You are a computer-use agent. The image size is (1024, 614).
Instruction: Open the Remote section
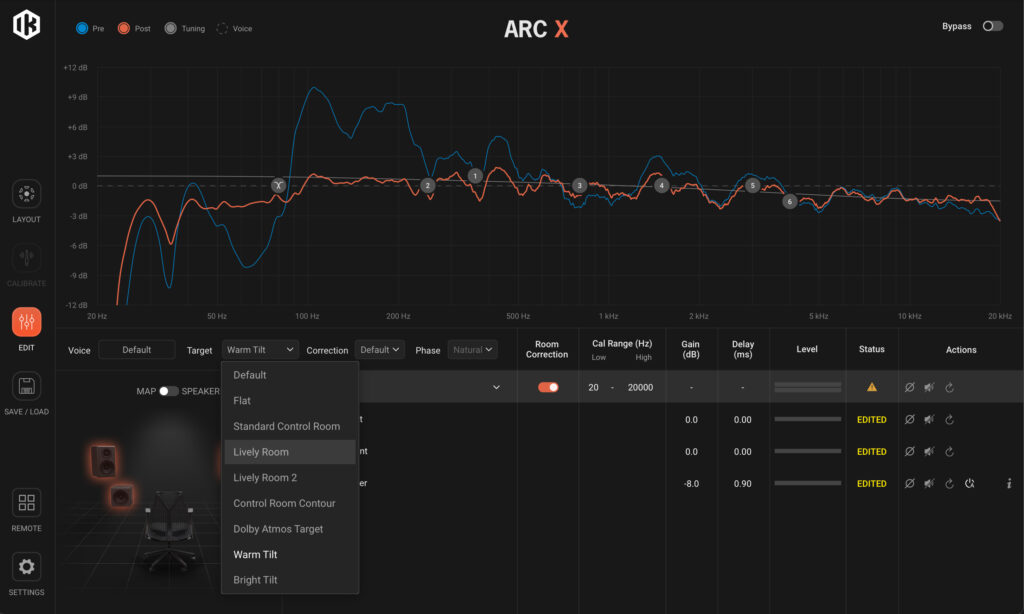tap(27, 505)
